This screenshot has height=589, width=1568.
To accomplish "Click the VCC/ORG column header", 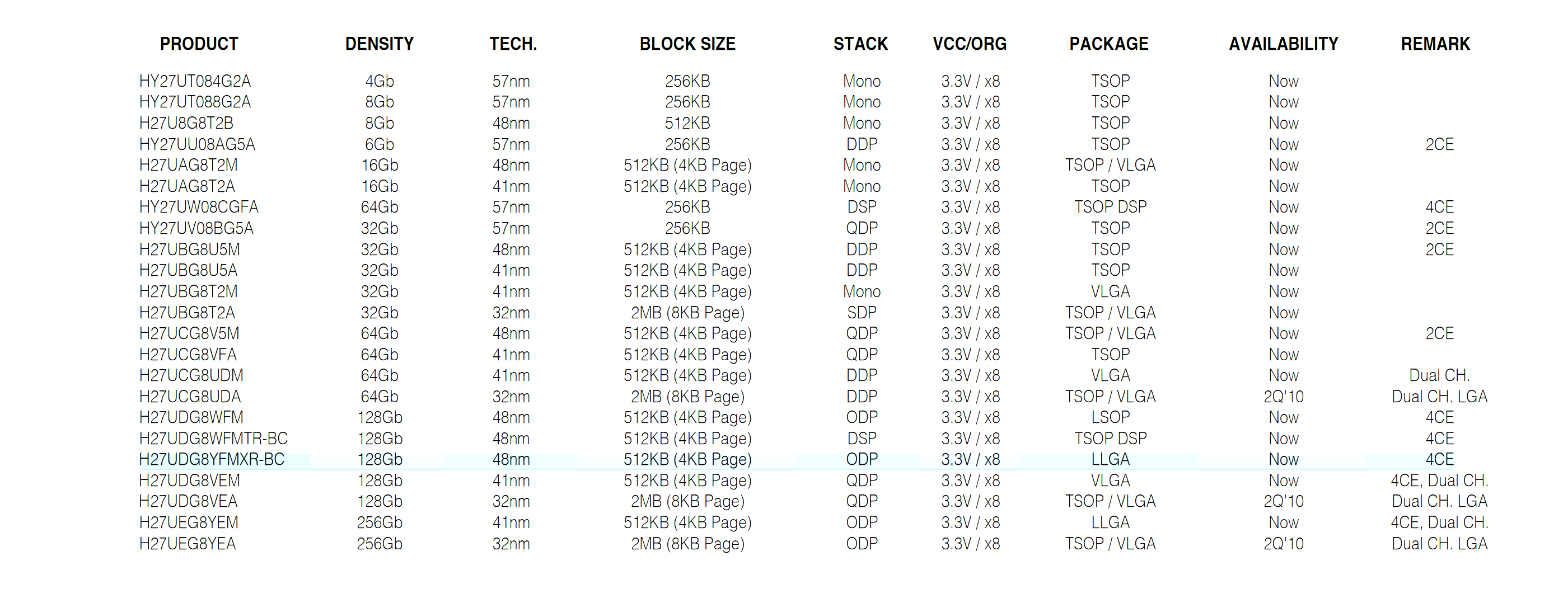I will [970, 44].
